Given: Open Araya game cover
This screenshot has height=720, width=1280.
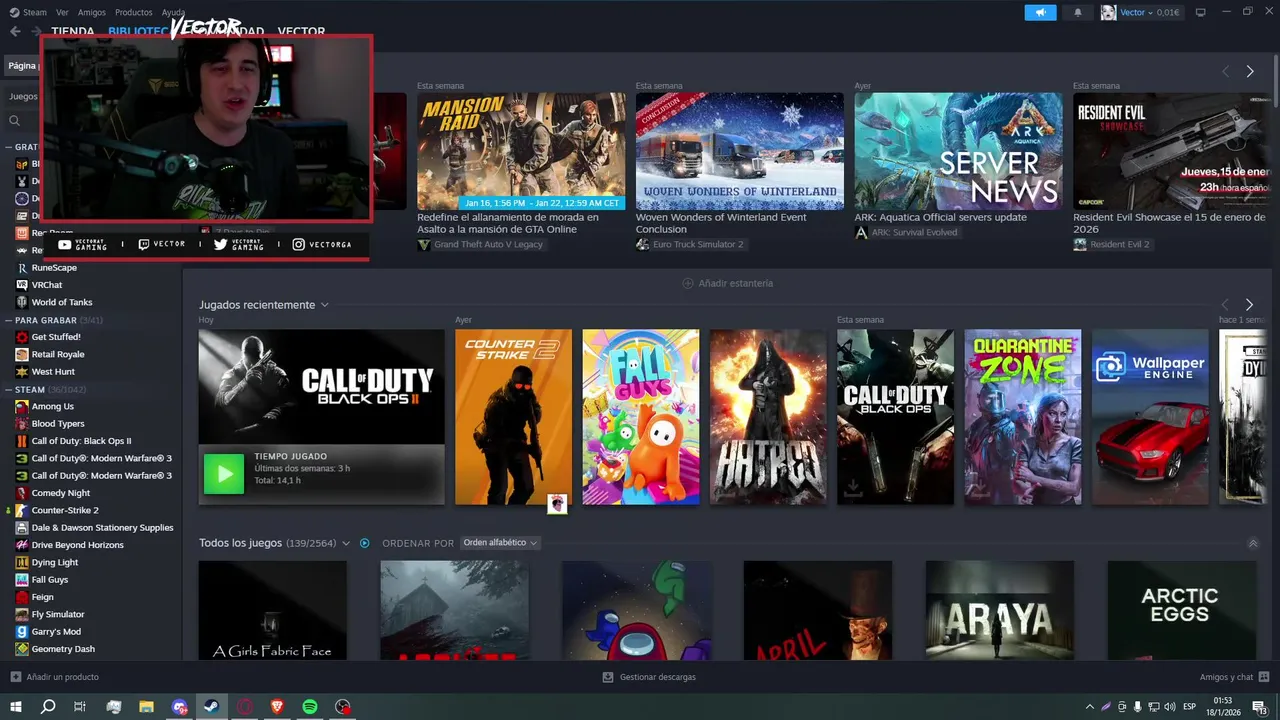Looking at the screenshot, I should (x=1000, y=610).
